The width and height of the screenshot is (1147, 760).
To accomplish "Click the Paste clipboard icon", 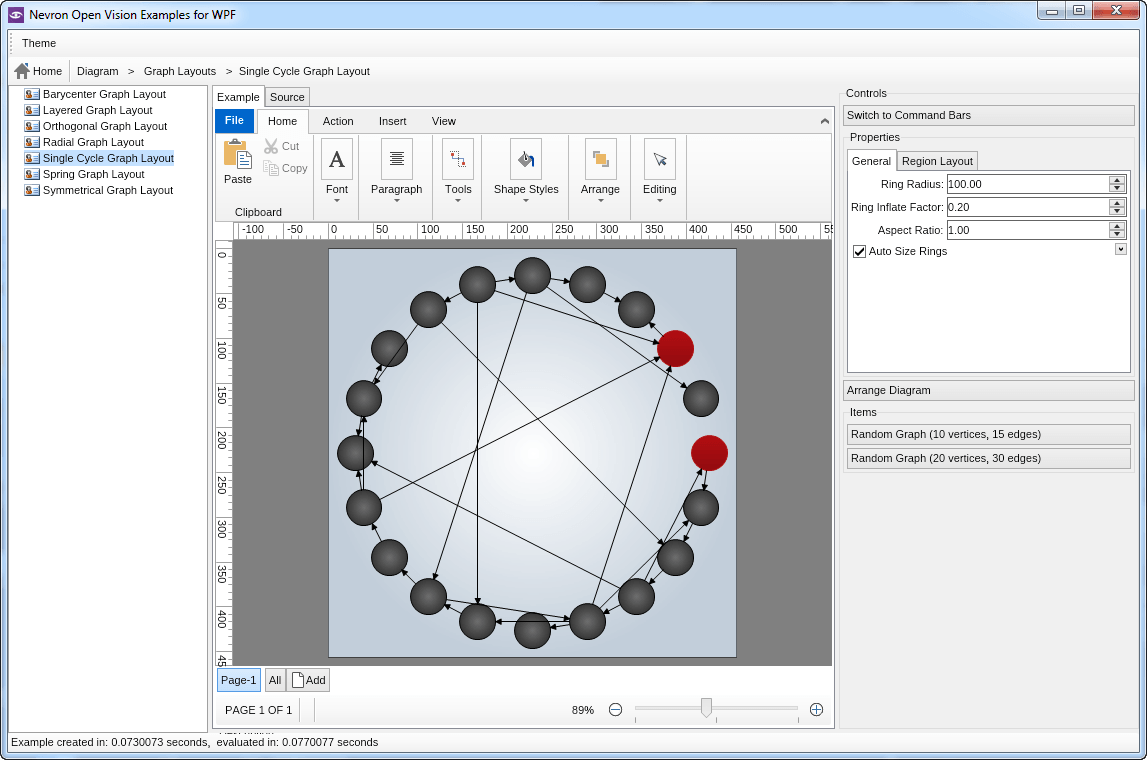I will point(237,154).
